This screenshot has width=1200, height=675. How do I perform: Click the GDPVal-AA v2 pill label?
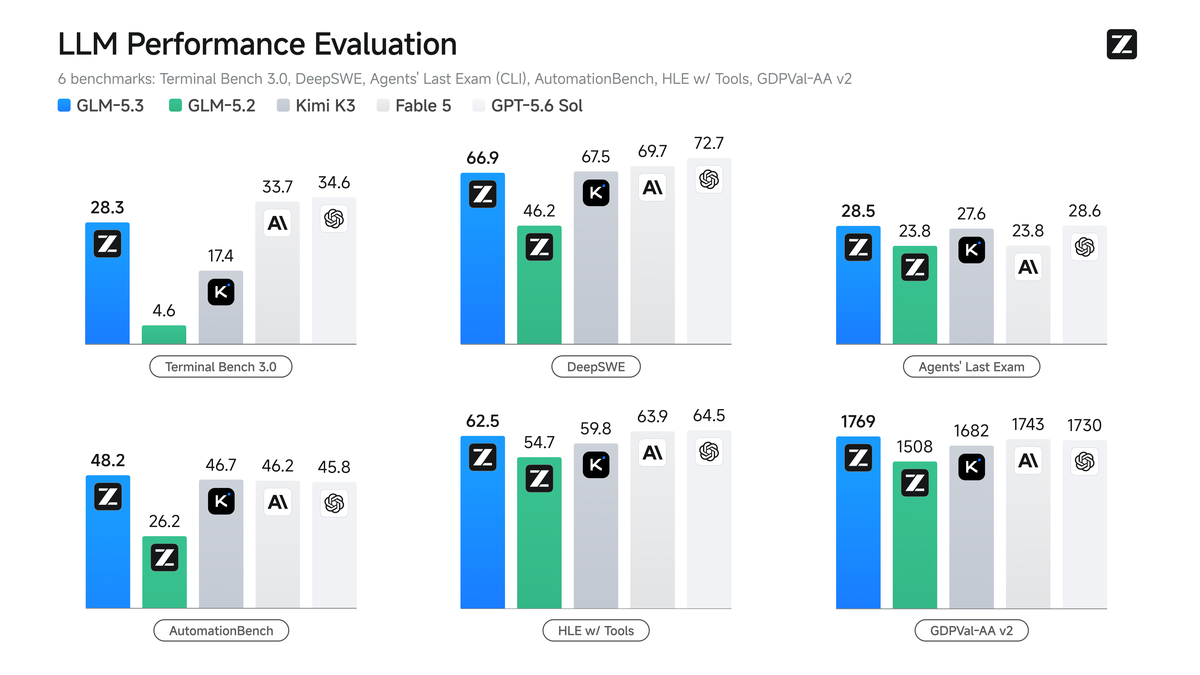click(x=971, y=631)
